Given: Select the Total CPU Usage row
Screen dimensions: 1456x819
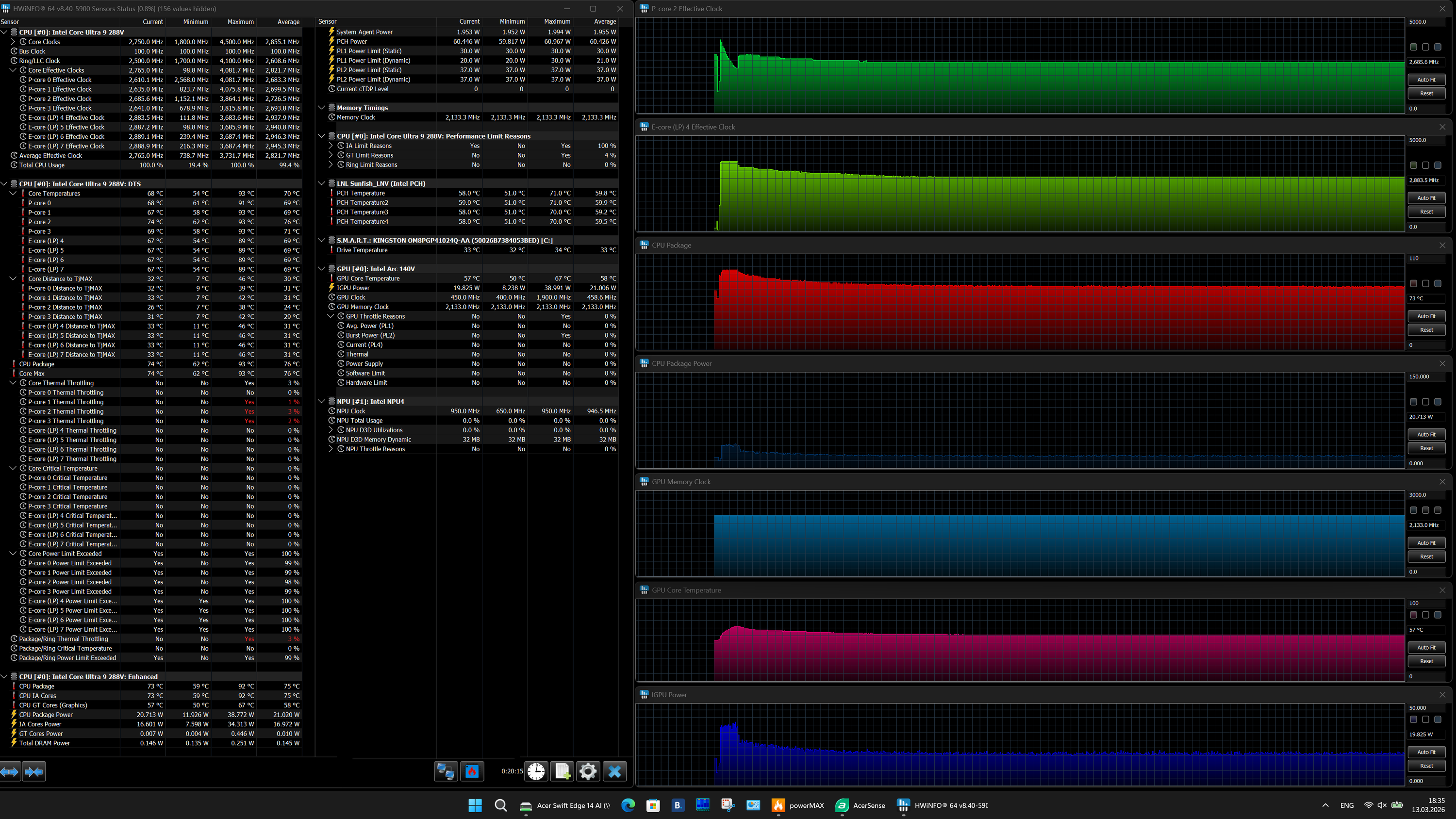Looking at the screenshot, I should pos(150,165).
